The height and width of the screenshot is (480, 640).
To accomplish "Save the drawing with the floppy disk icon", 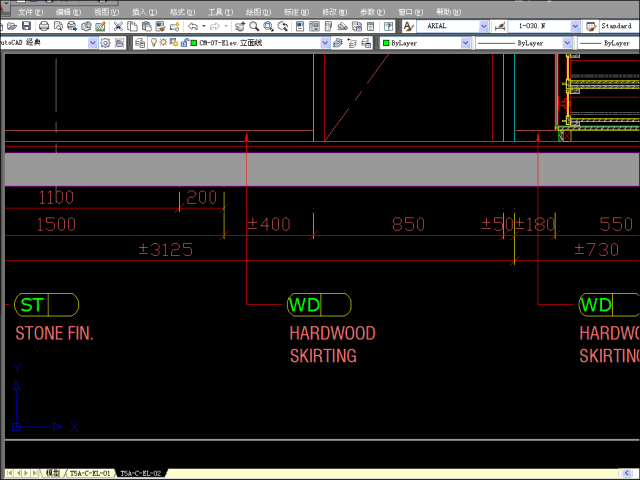I will pos(27,27).
